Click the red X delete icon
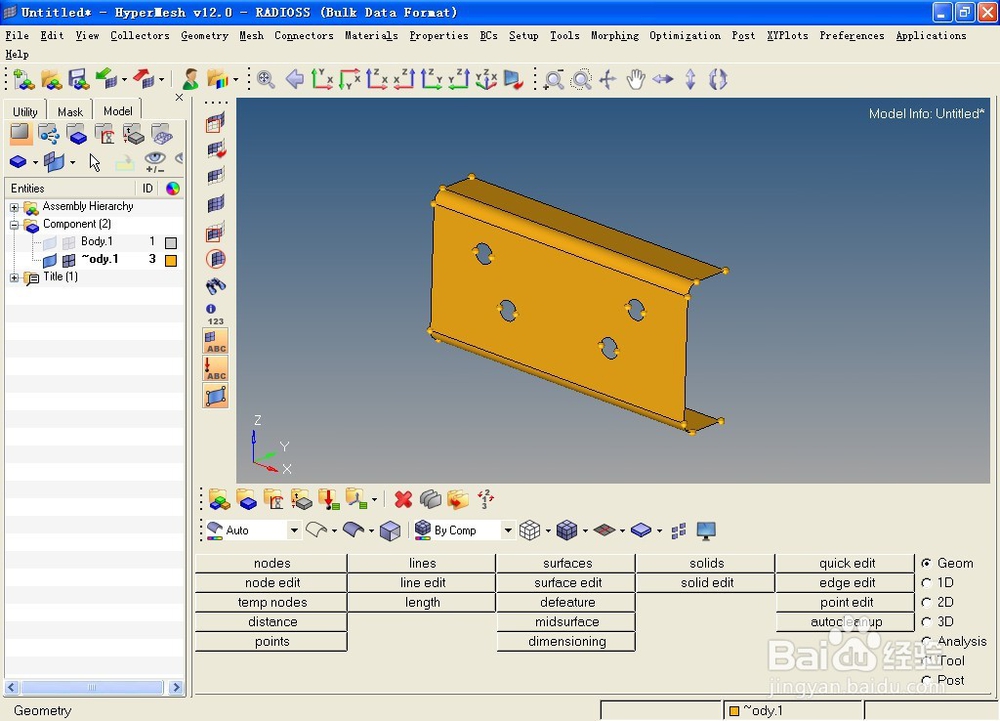Screen dimensions: 1000x721 click(x=403, y=499)
